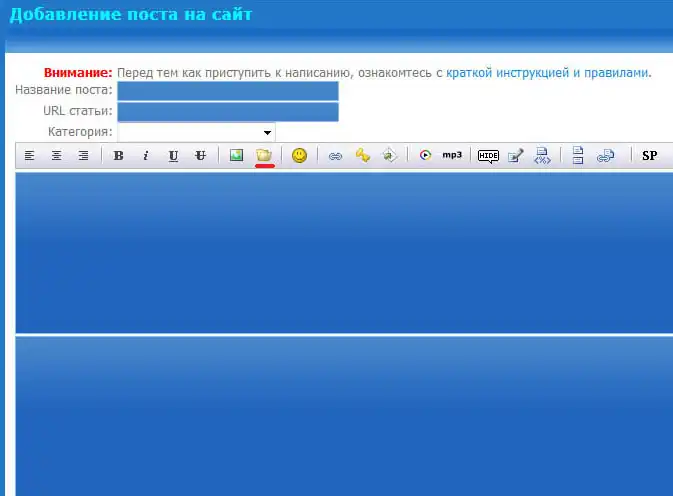The height and width of the screenshot is (496, 673).
Task: Click the Название поста input field
Action: 228,91
